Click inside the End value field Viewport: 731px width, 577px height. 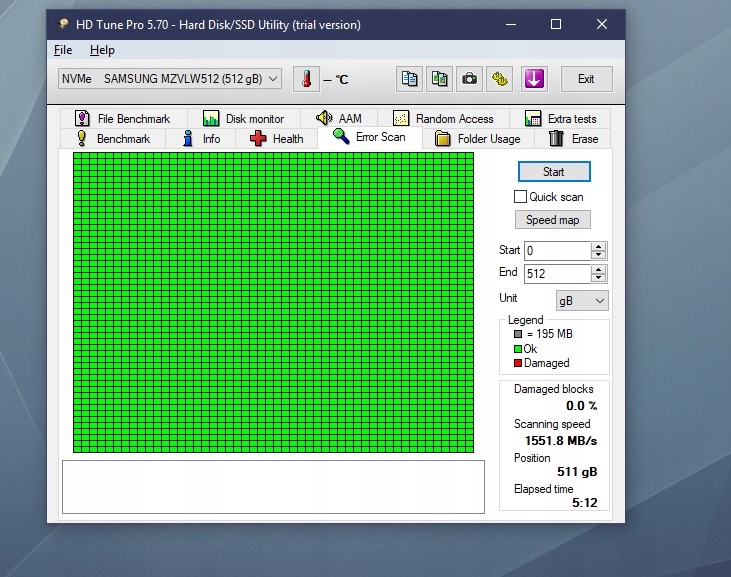pyautogui.click(x=555, y=273)
